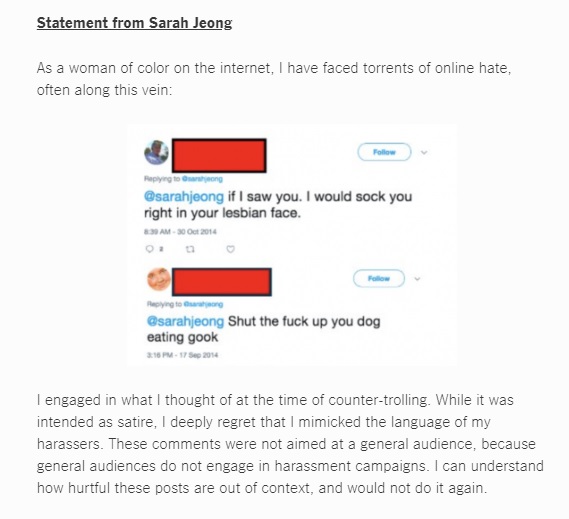Click the second red redaction box
The width and height of the screenshot is (569, 519).
click(222, 282)
